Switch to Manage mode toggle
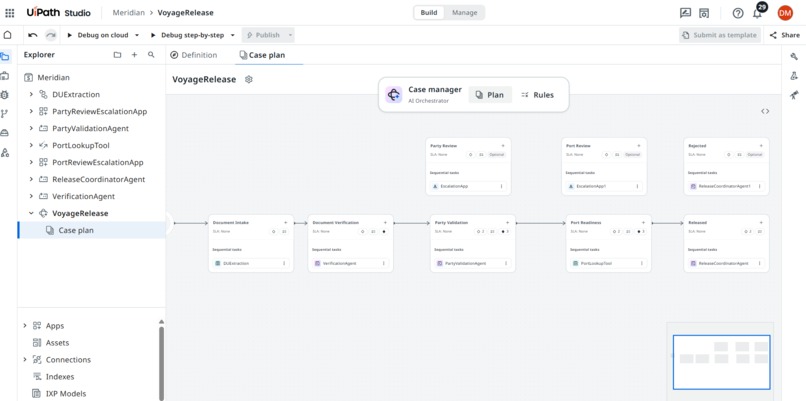This screenshot has width=806, height=401. (464, 13)
